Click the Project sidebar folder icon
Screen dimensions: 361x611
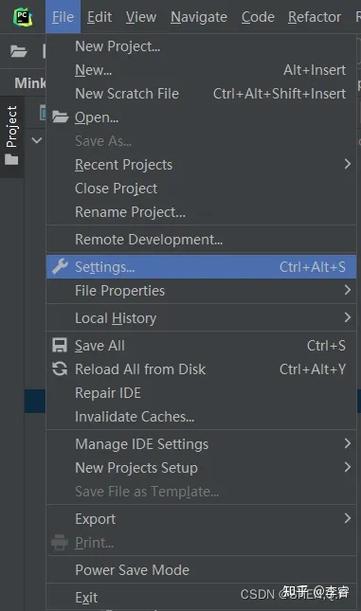point(12,159)
